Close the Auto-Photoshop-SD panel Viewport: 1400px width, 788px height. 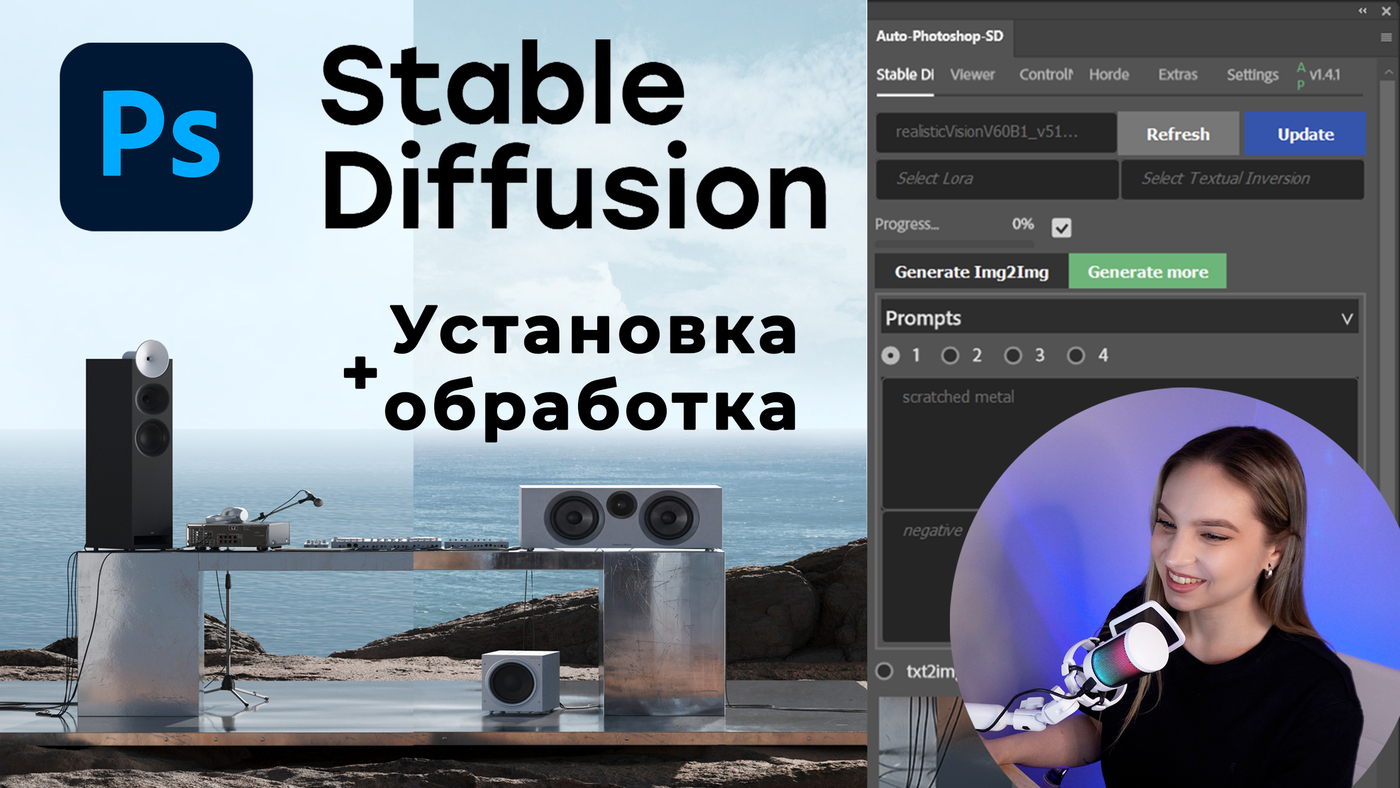(1387, 10)
